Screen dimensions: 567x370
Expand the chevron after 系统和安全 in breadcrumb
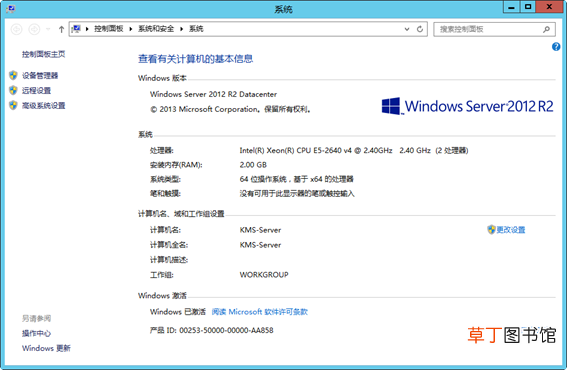(x=181, y=29)
